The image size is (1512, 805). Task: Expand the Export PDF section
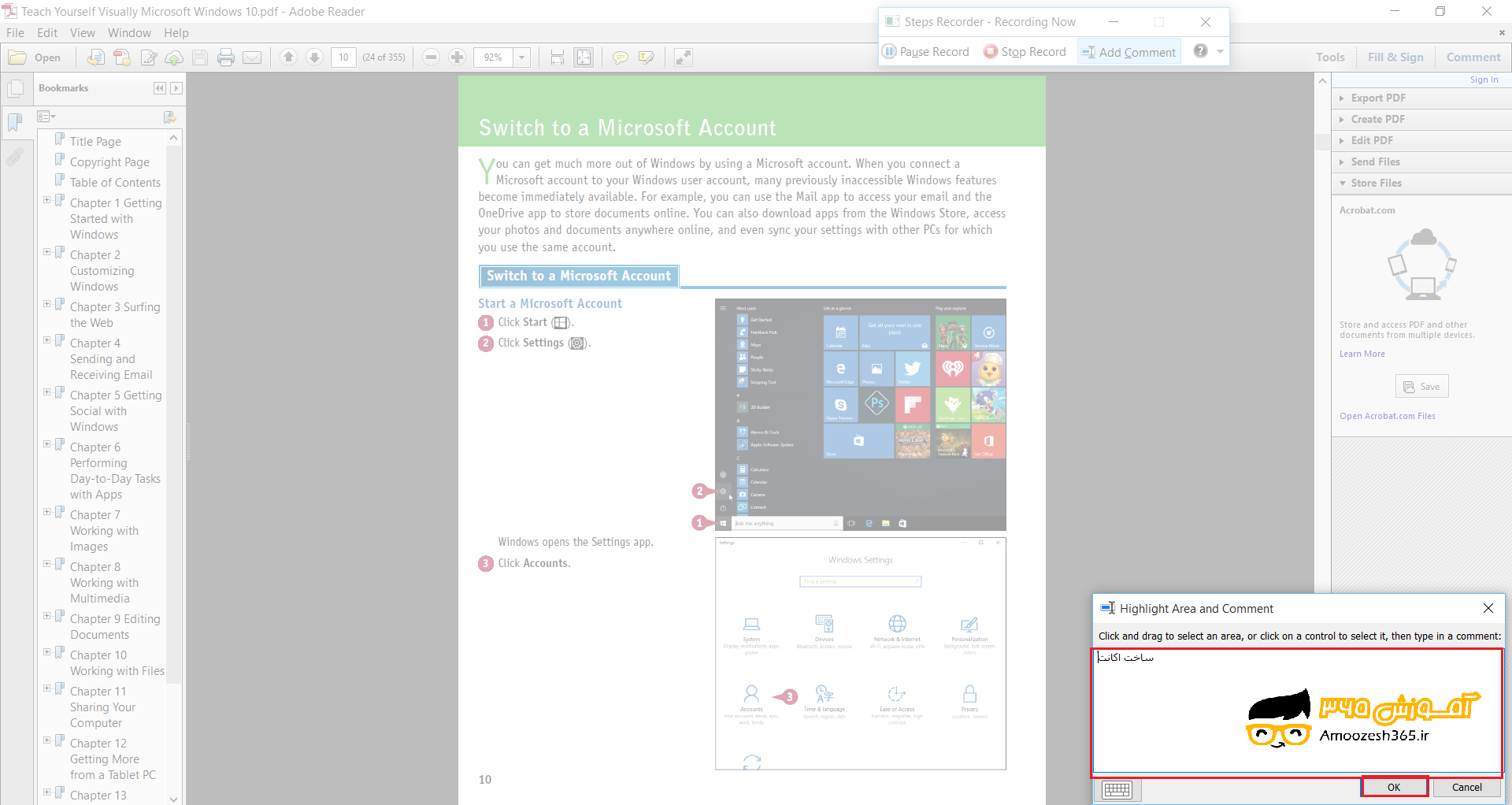(x=1421, y=98)
